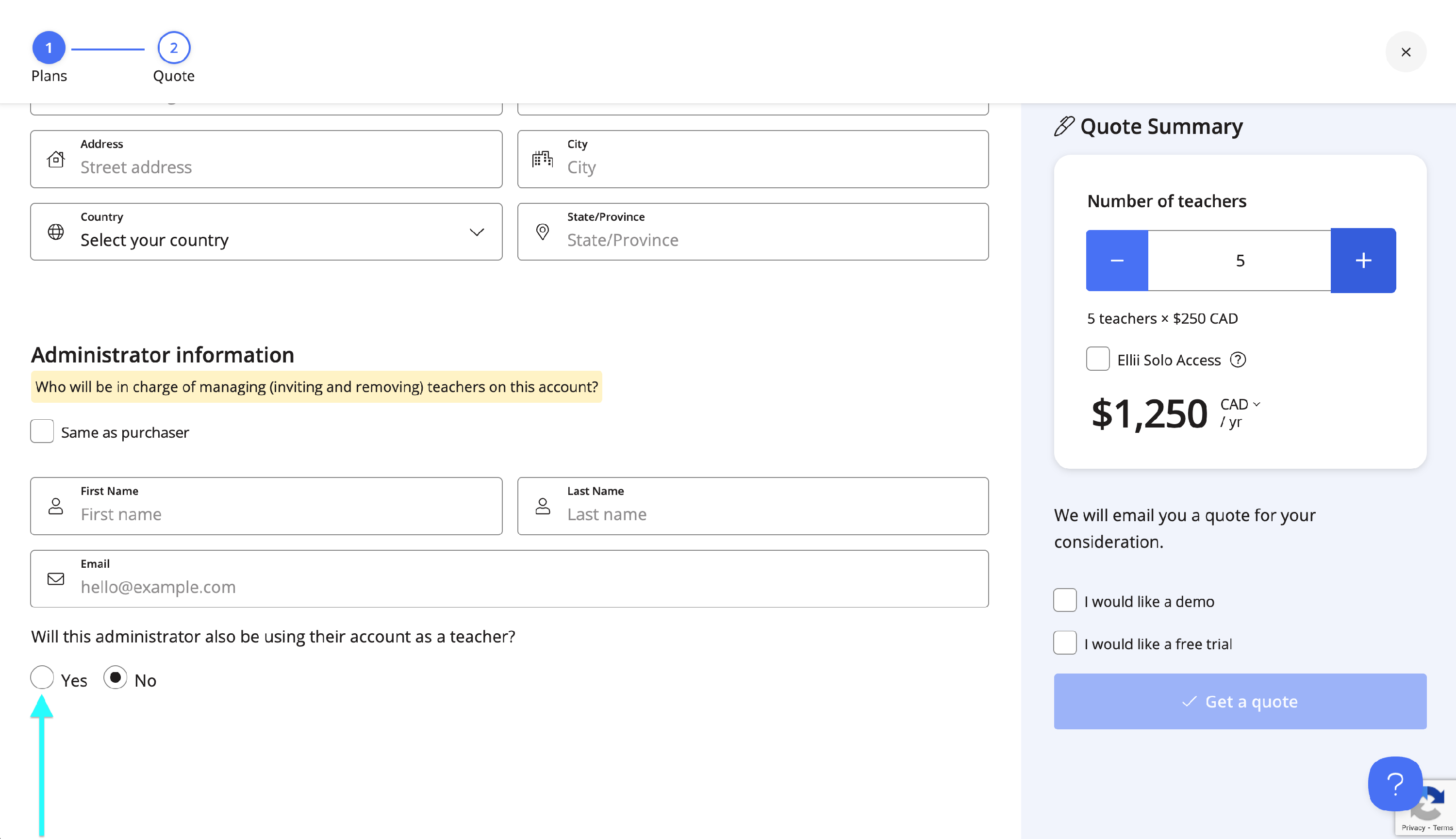The height and width of the screenshot is (839, 1456).
Task: Tick I would like a demo
Action: (1065, 600)
